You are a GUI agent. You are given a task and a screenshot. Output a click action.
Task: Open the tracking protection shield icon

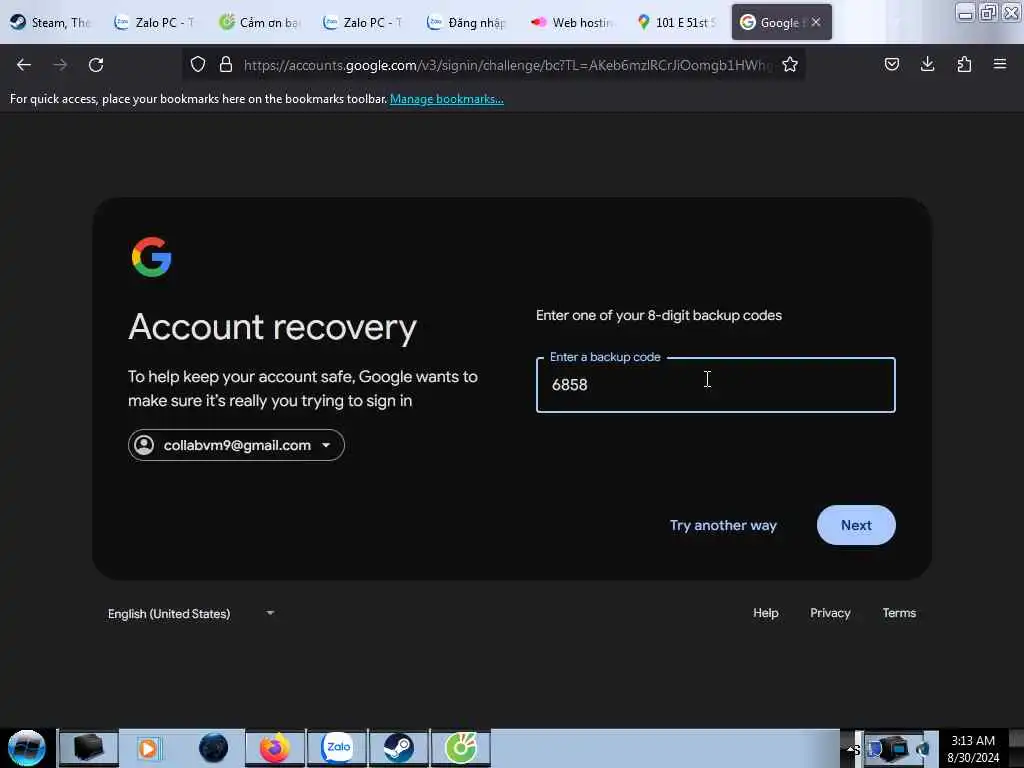pyautogui.click(x=198, y=64)
